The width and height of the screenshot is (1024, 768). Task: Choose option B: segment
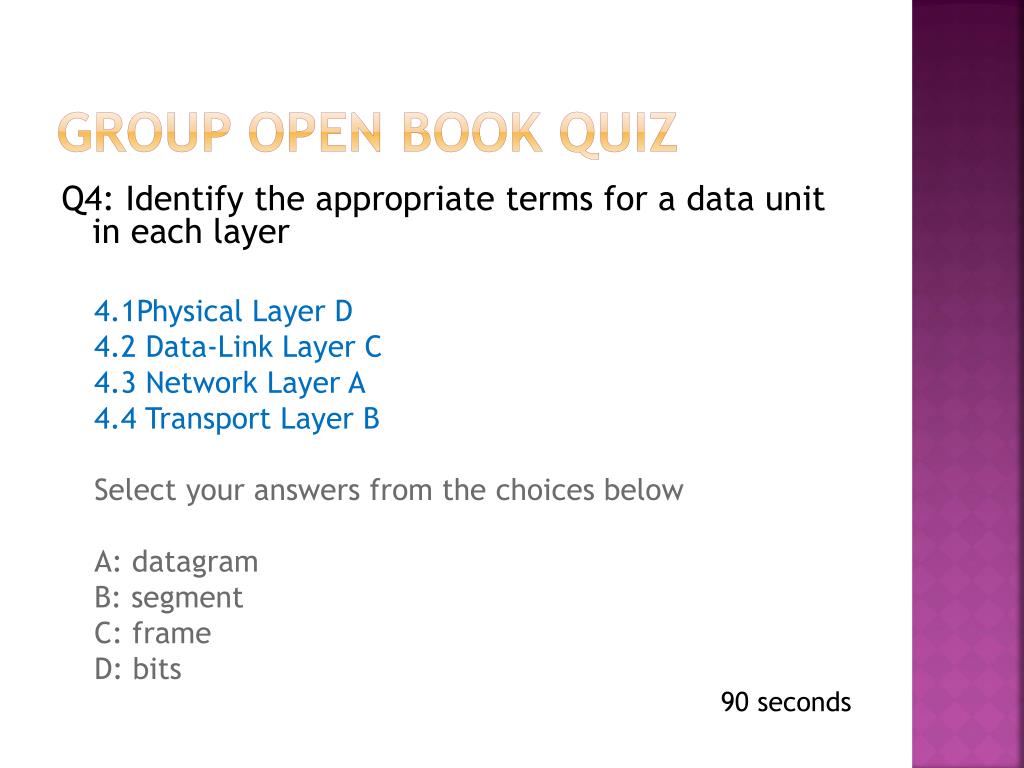tap(168, 598)
